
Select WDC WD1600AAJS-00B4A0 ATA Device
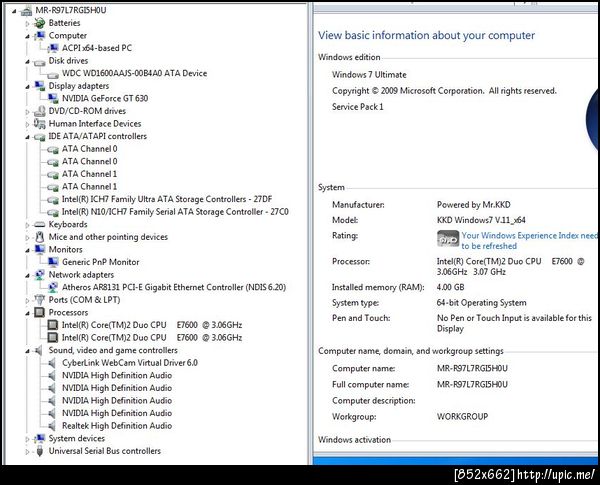pyautogui.click(x=135, y=73)
